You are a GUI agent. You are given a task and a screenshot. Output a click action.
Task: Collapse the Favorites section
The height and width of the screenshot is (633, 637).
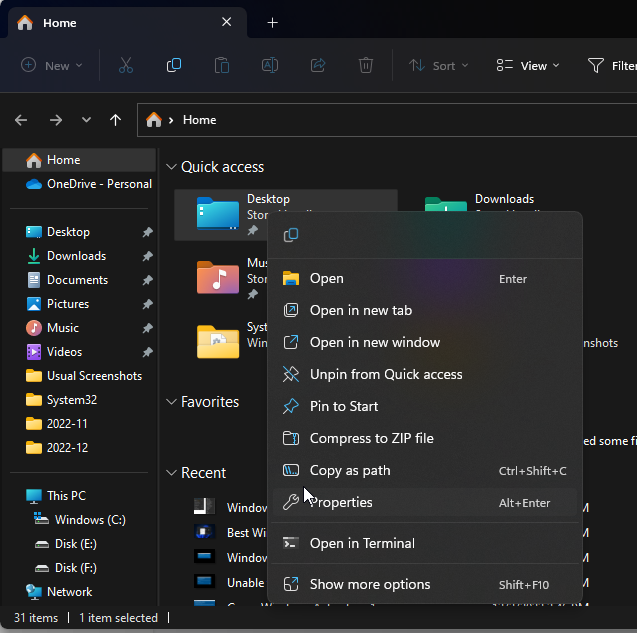click(170, 402)
